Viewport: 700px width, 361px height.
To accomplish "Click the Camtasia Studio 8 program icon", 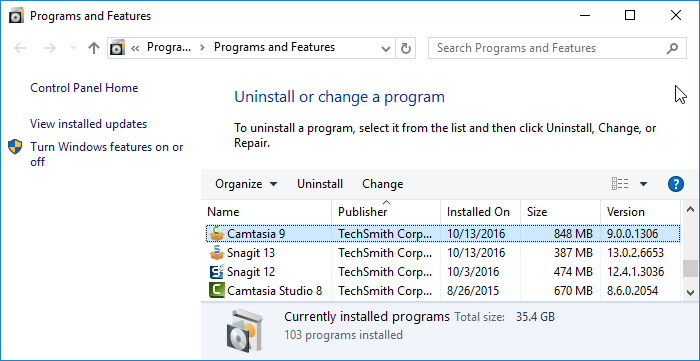I will tap(217, 290).
